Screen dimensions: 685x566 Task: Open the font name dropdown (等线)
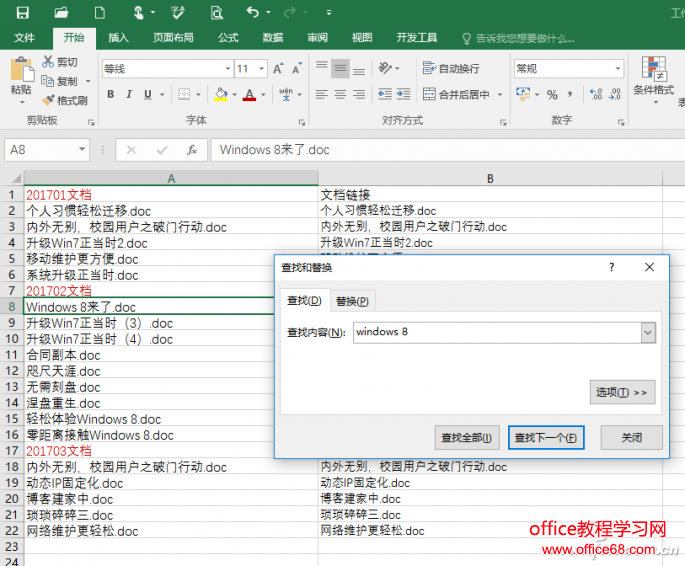[x=222, y=69]
